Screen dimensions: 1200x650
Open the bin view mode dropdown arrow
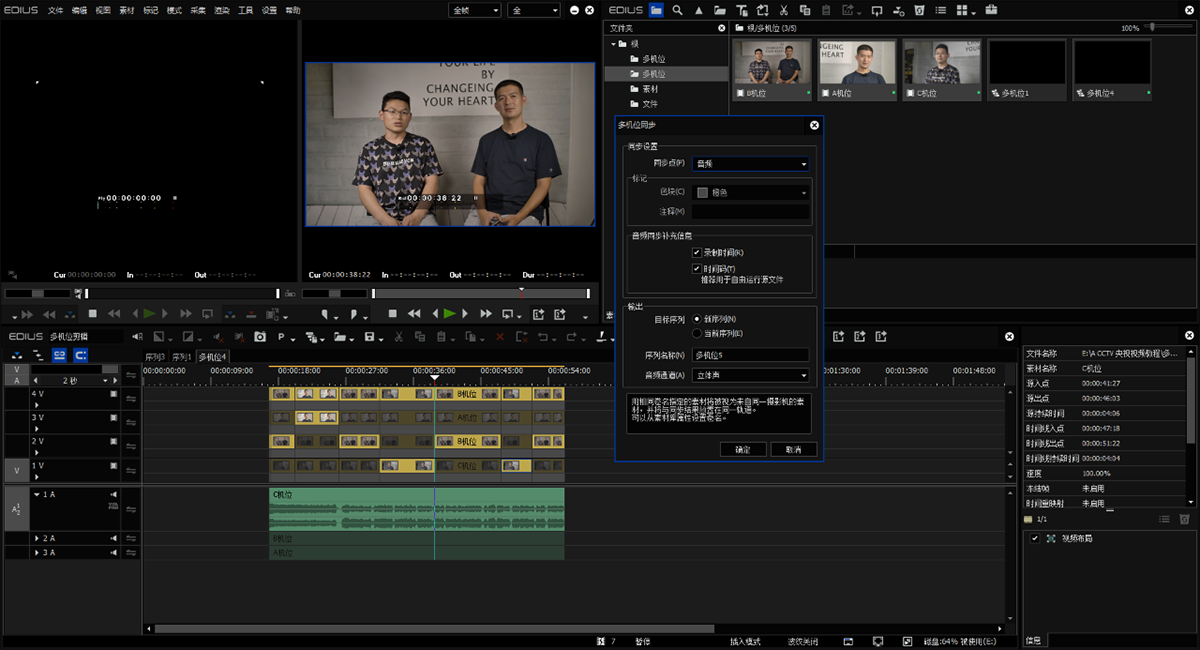(x=973, y=13)
